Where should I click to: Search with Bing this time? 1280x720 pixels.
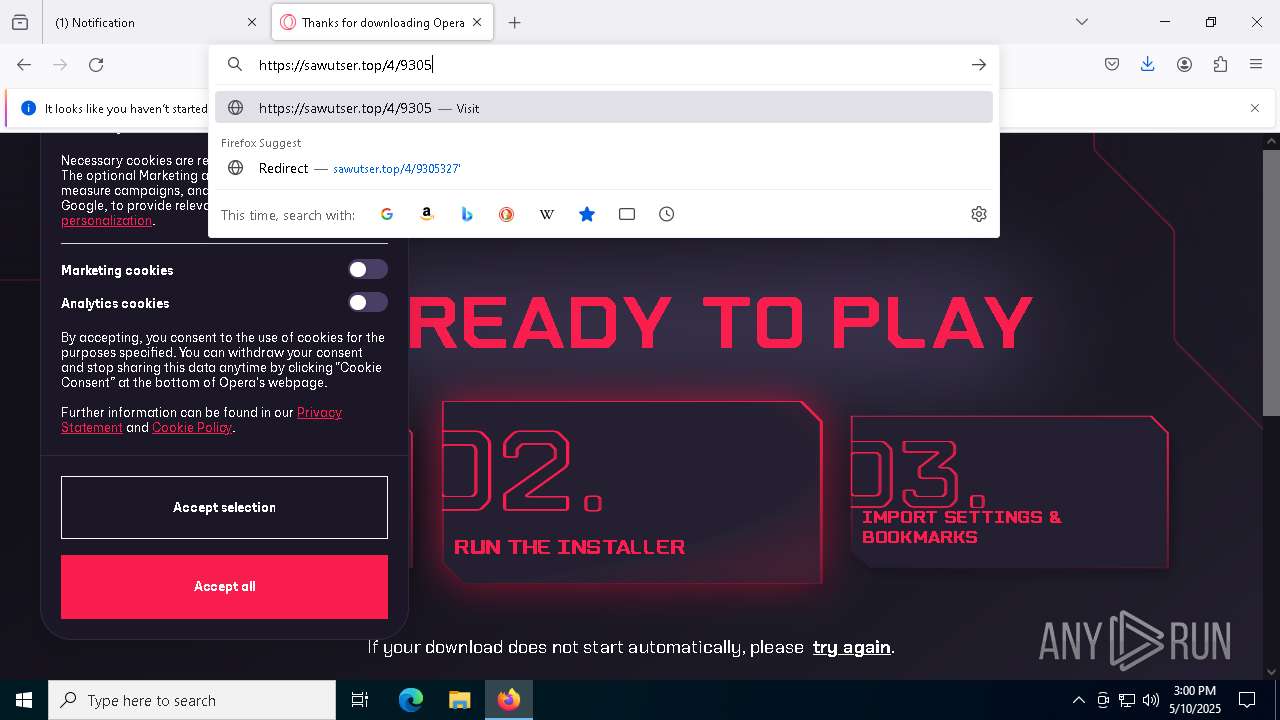click(467, 214)
